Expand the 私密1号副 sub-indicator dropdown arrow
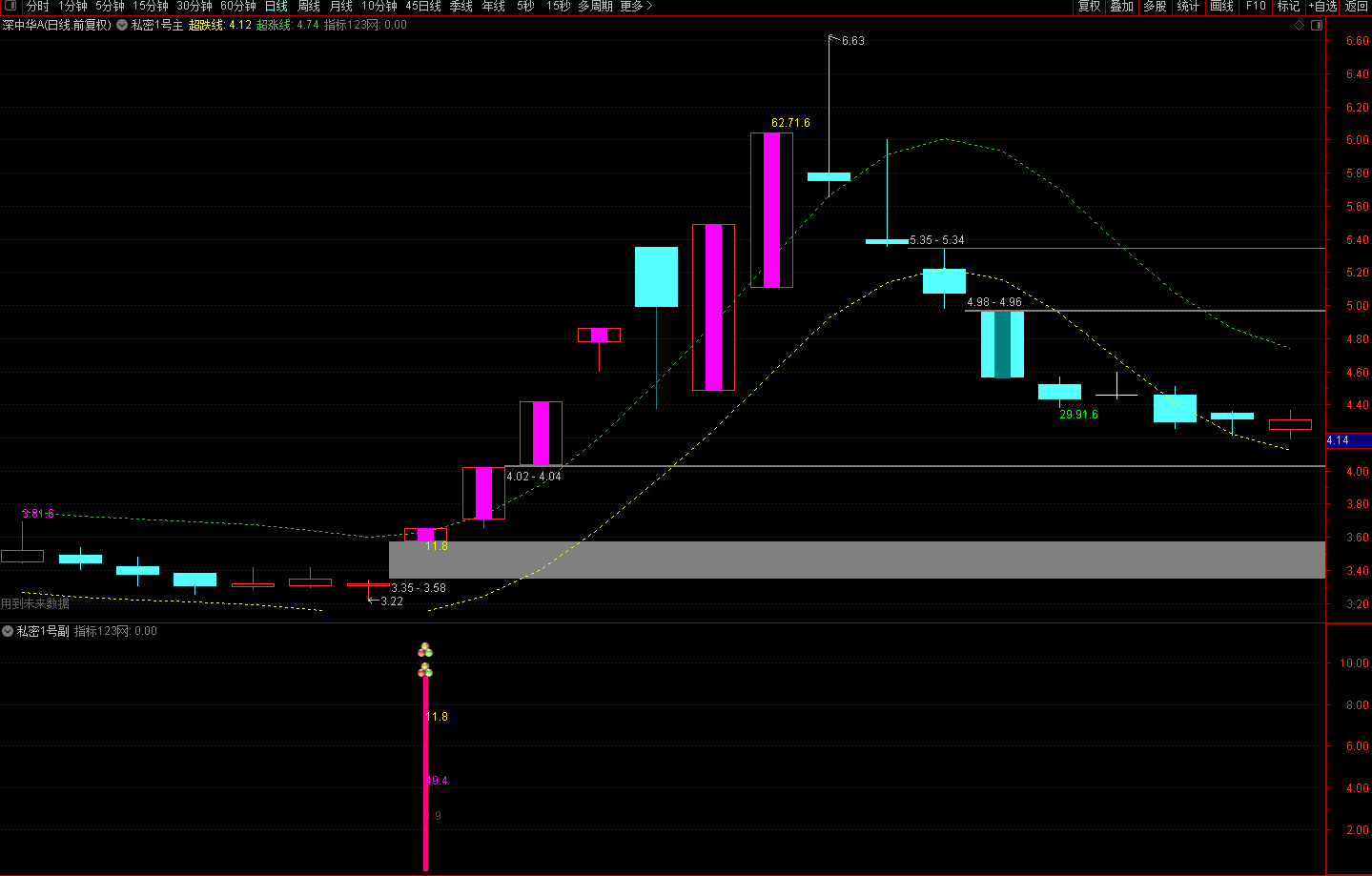Screen dimensions: 1372x876 tap(8, 631)
